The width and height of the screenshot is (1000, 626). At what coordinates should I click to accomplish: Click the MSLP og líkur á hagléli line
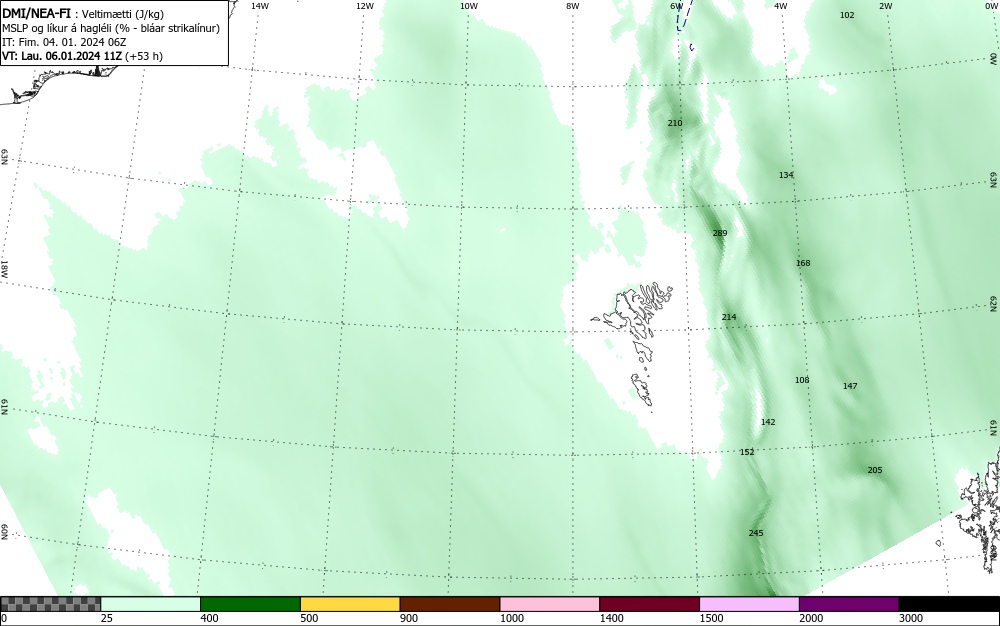tap(111, 28)
